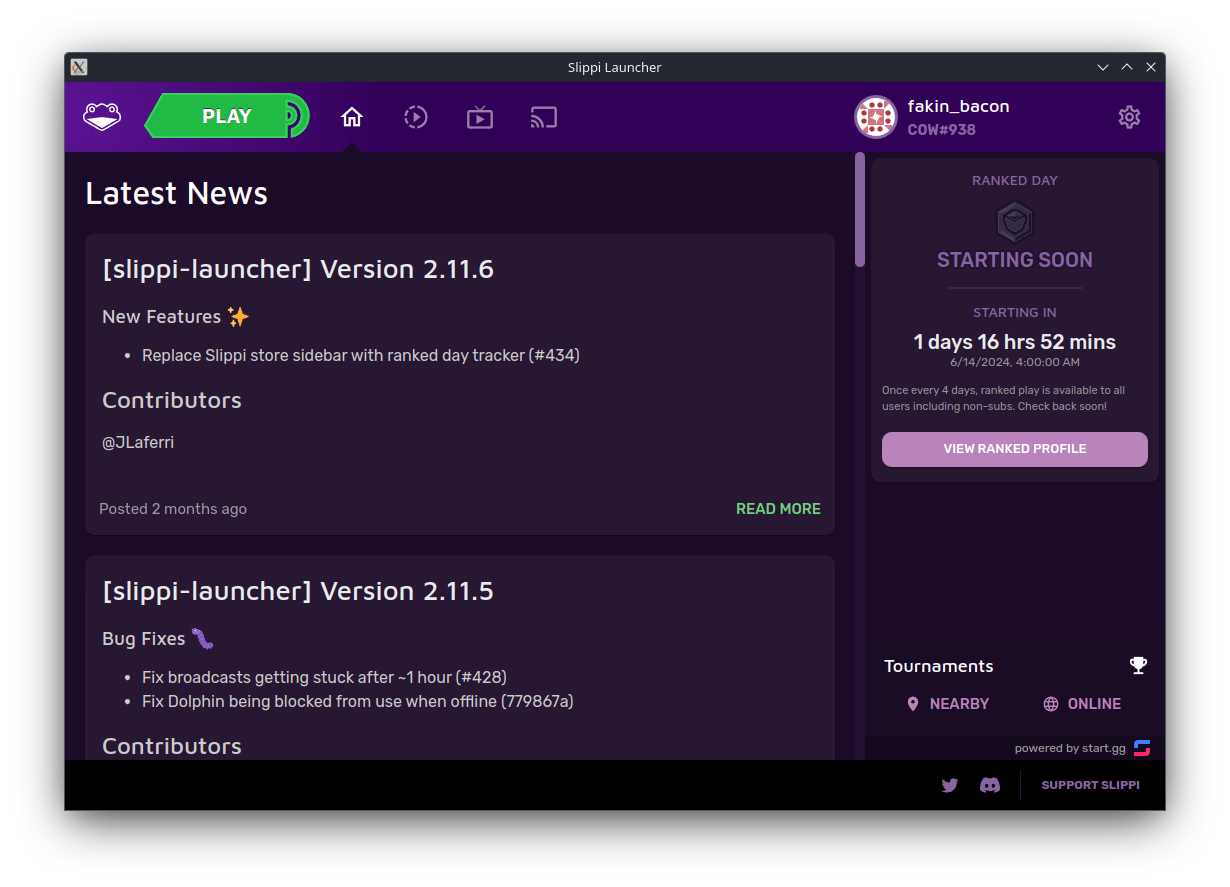Launch the game with PLAY button

click(x=227, y=116)
